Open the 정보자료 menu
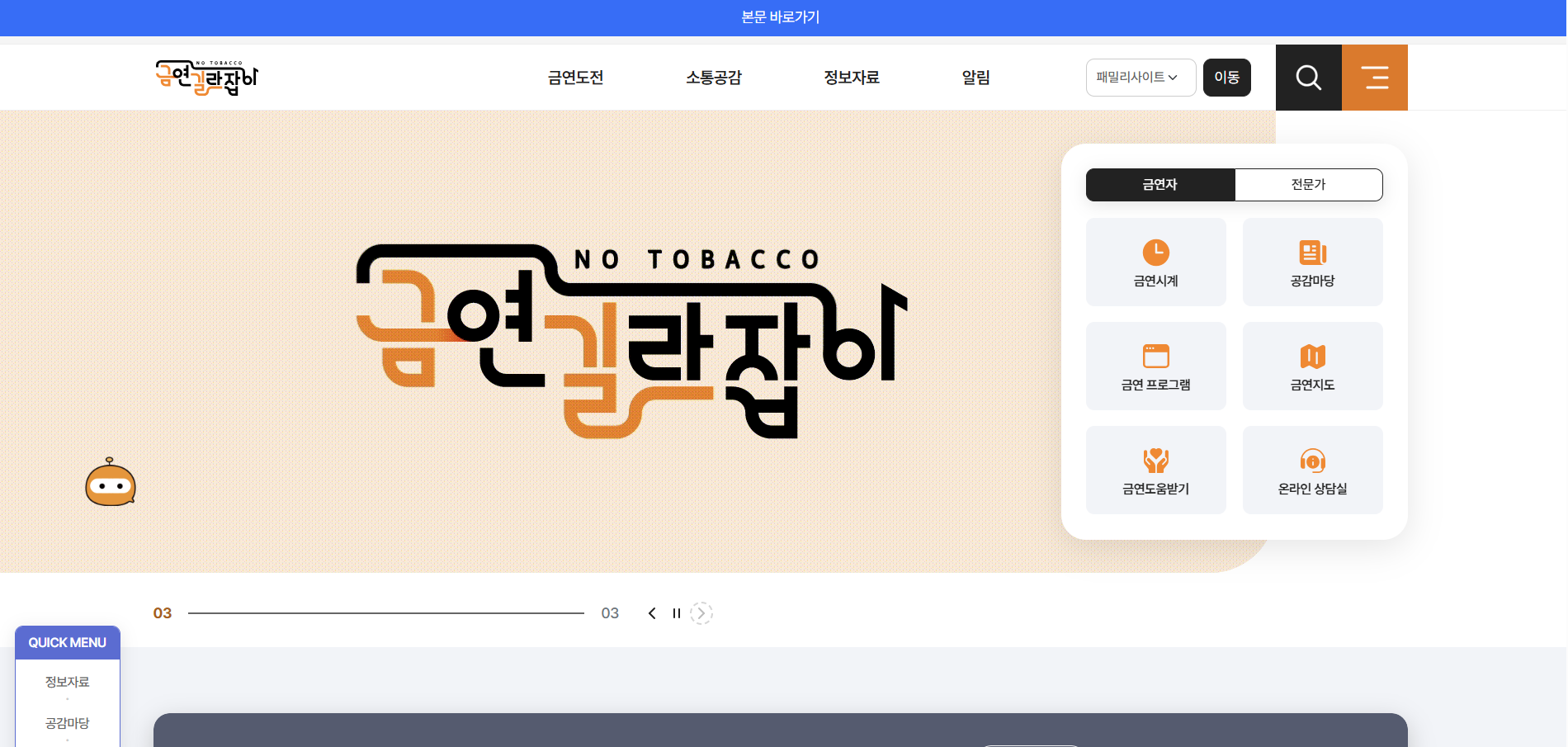 pos(852,78)
